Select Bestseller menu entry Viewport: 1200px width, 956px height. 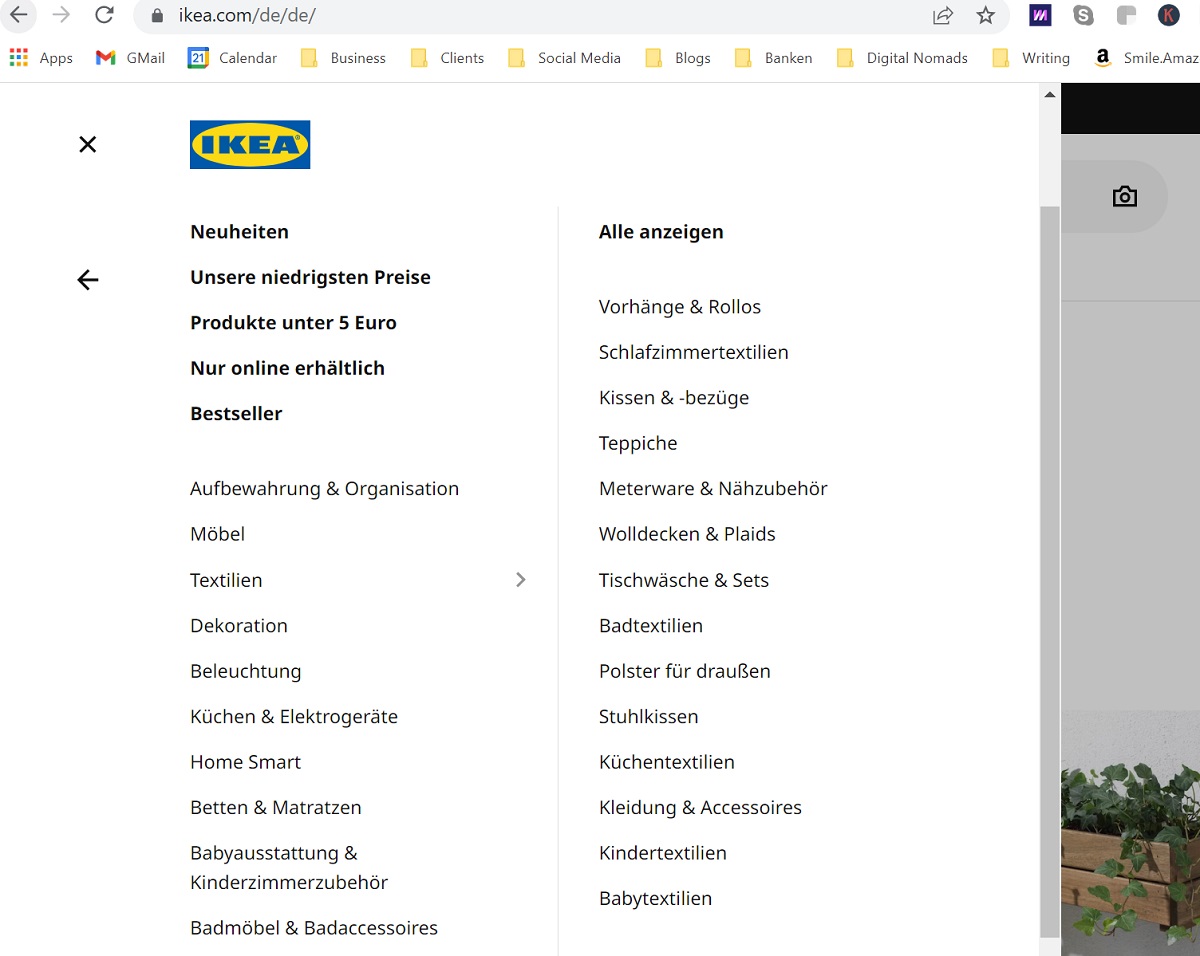236,414
